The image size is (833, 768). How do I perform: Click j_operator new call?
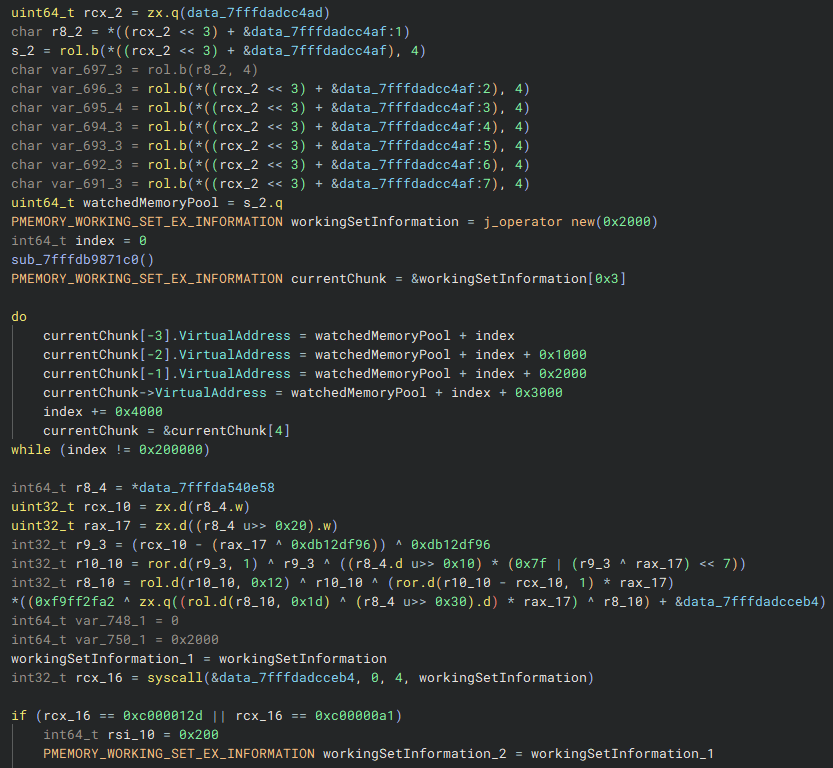click(x=540, y=221)
